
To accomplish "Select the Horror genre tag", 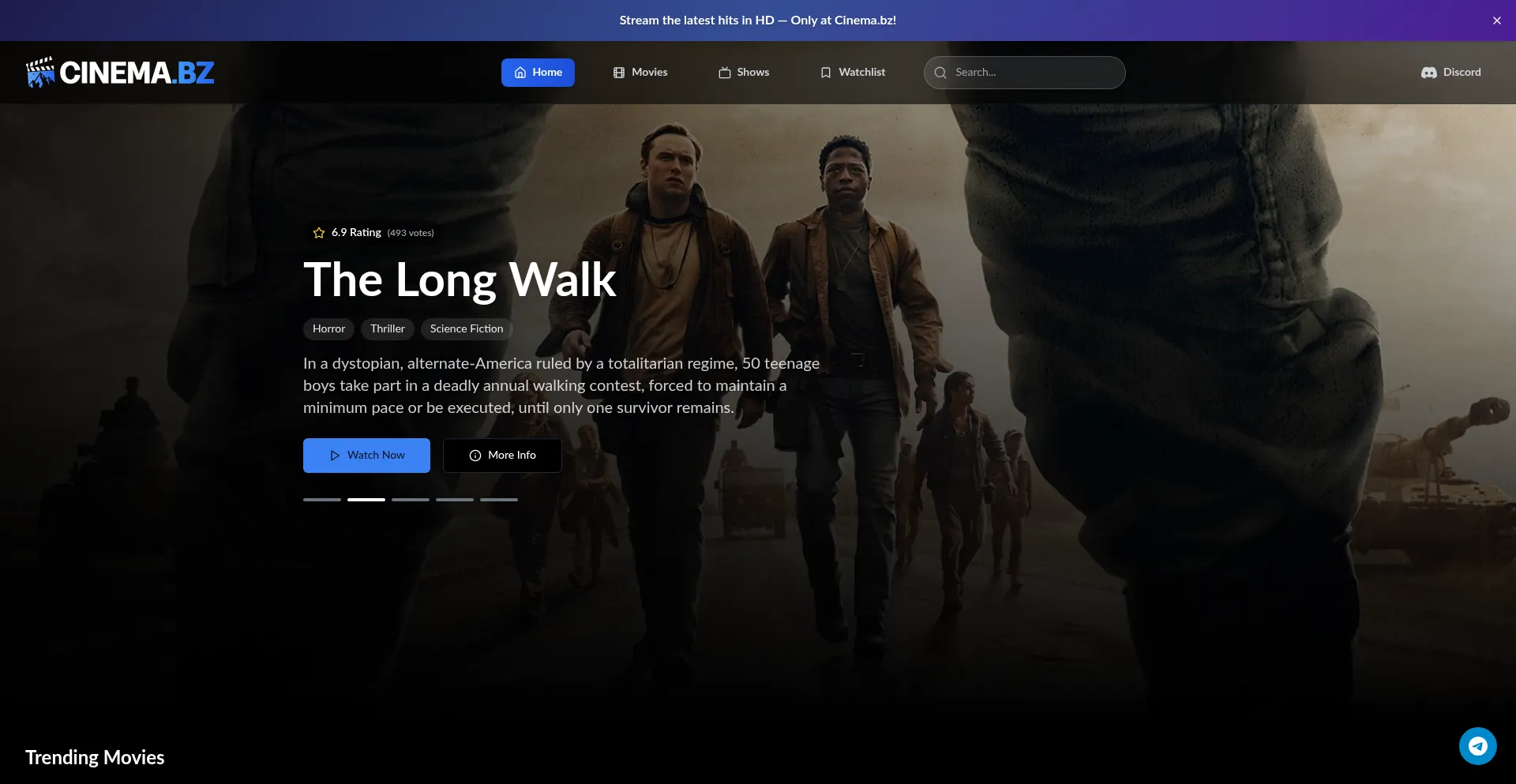I will (328, 329).
